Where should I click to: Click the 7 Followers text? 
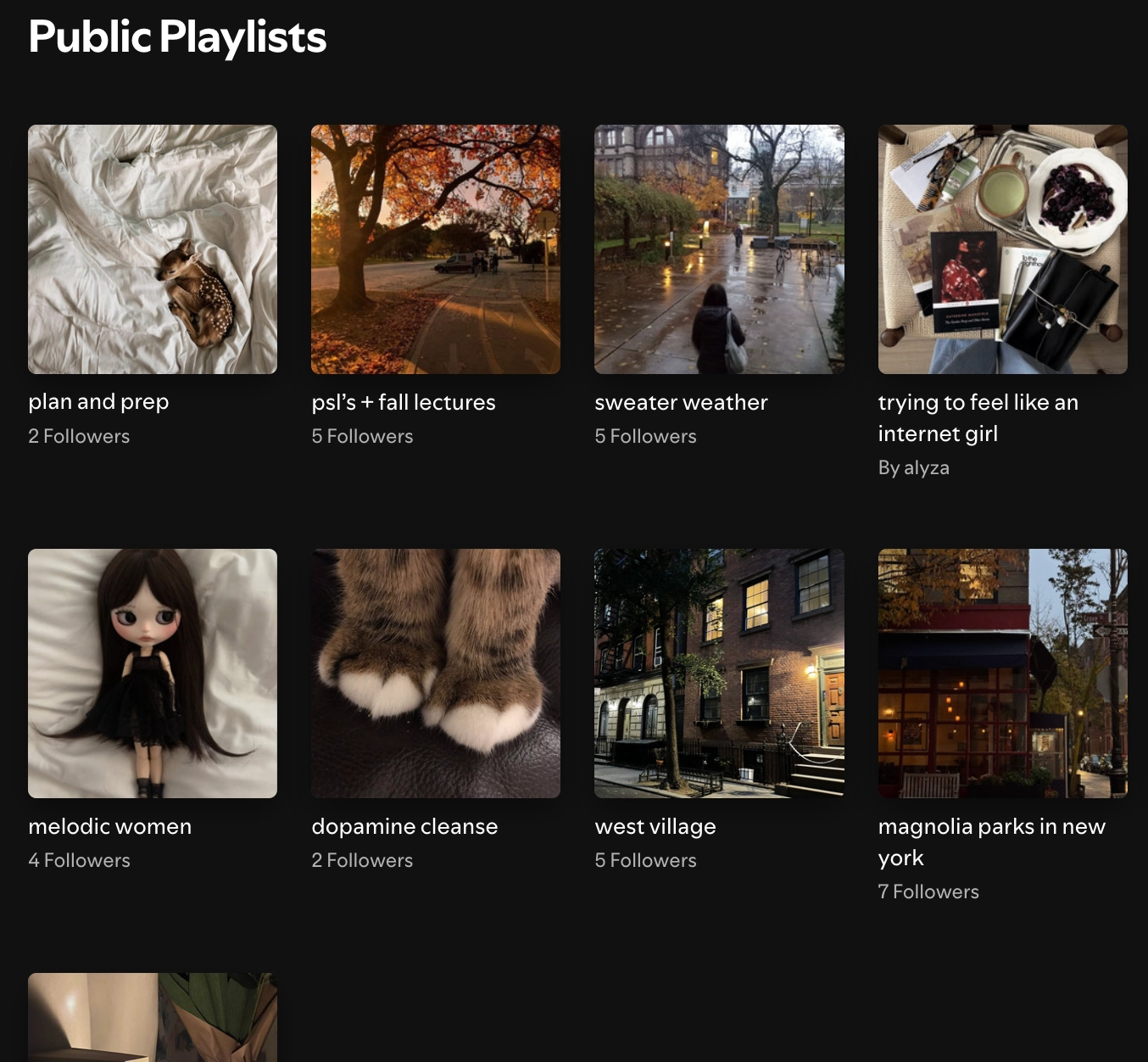click(928, 892)
